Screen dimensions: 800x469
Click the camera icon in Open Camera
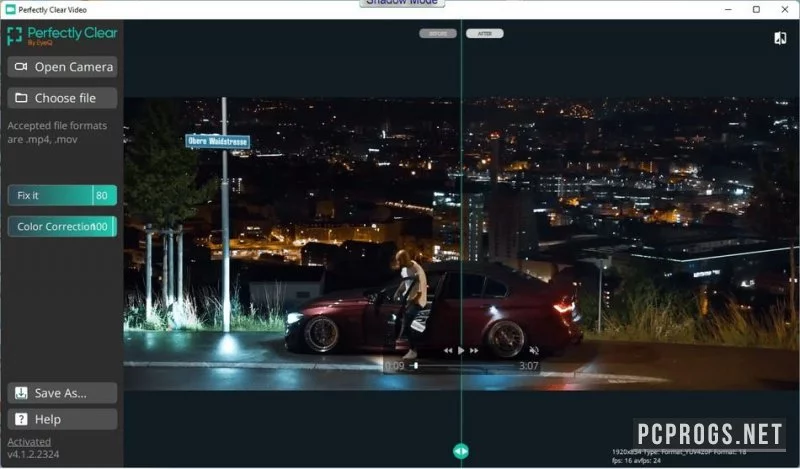21,67
